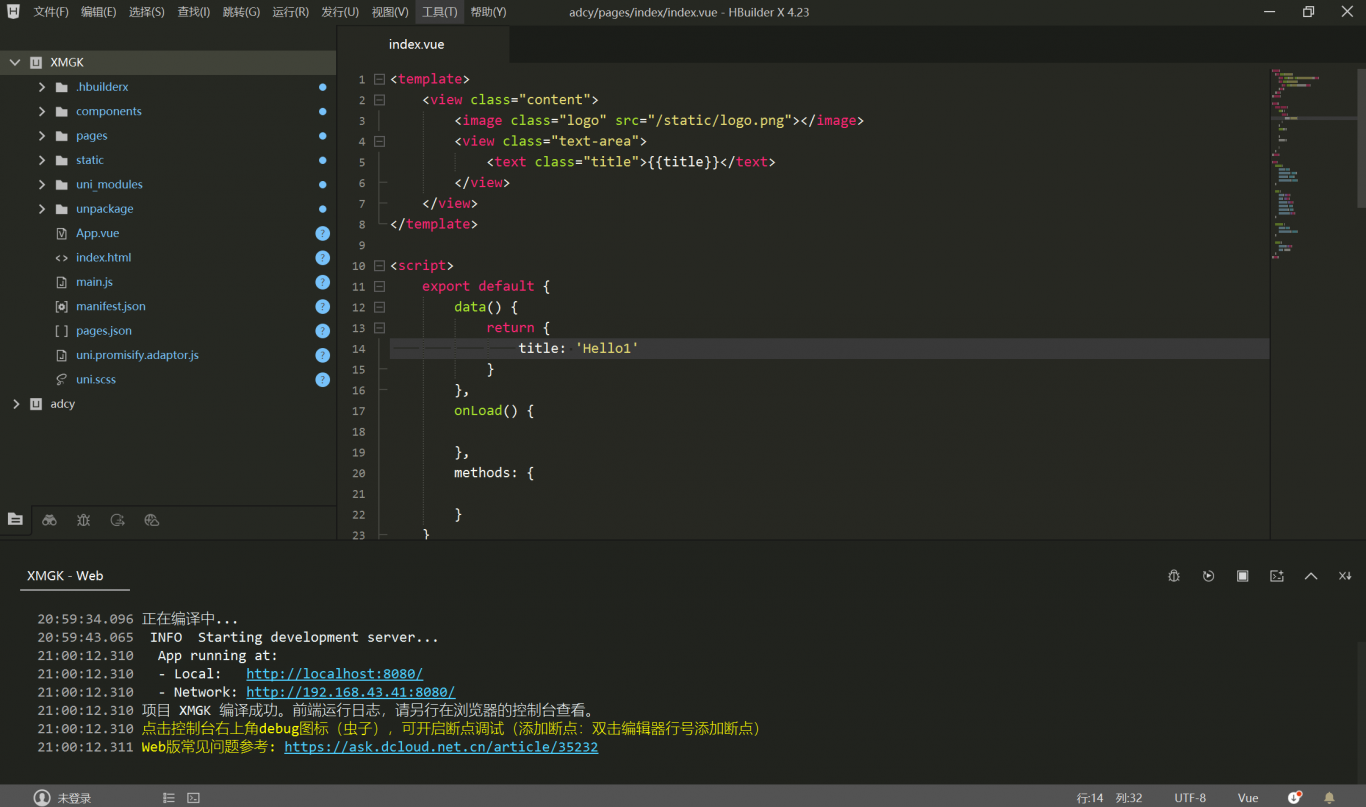Collapse the XMGK project tree
This screenshot has width=1366, height=807.
click(x=15, y=62)
